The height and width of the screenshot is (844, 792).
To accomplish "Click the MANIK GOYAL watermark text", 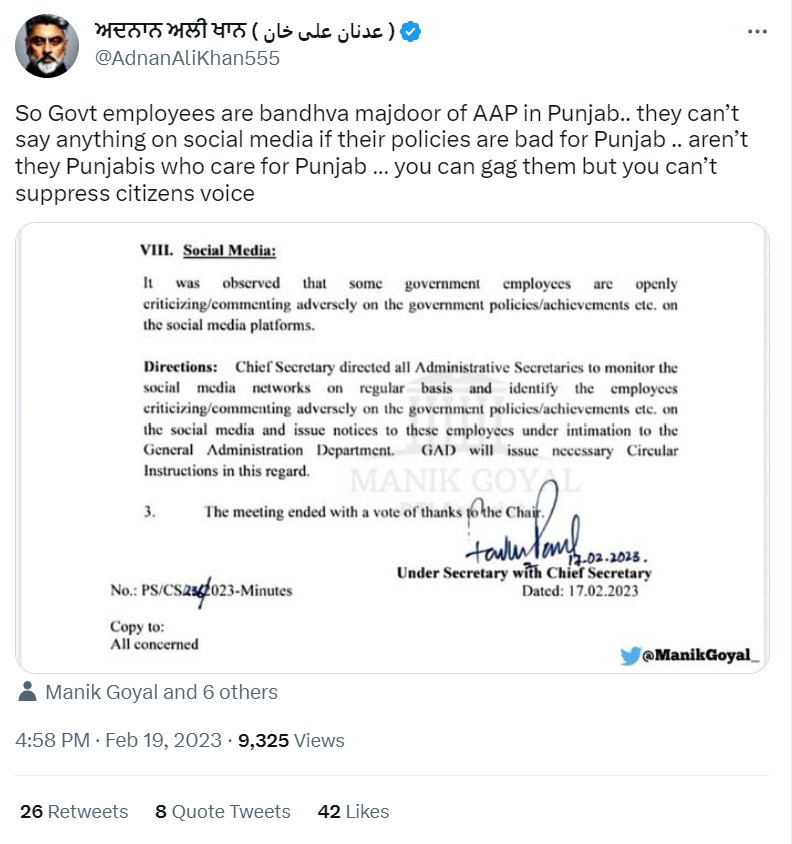I will coord(465,481).
